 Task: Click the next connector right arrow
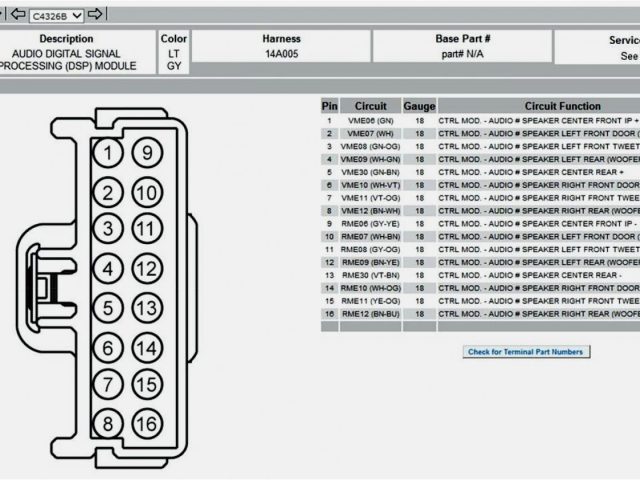(x=95, y=14)
